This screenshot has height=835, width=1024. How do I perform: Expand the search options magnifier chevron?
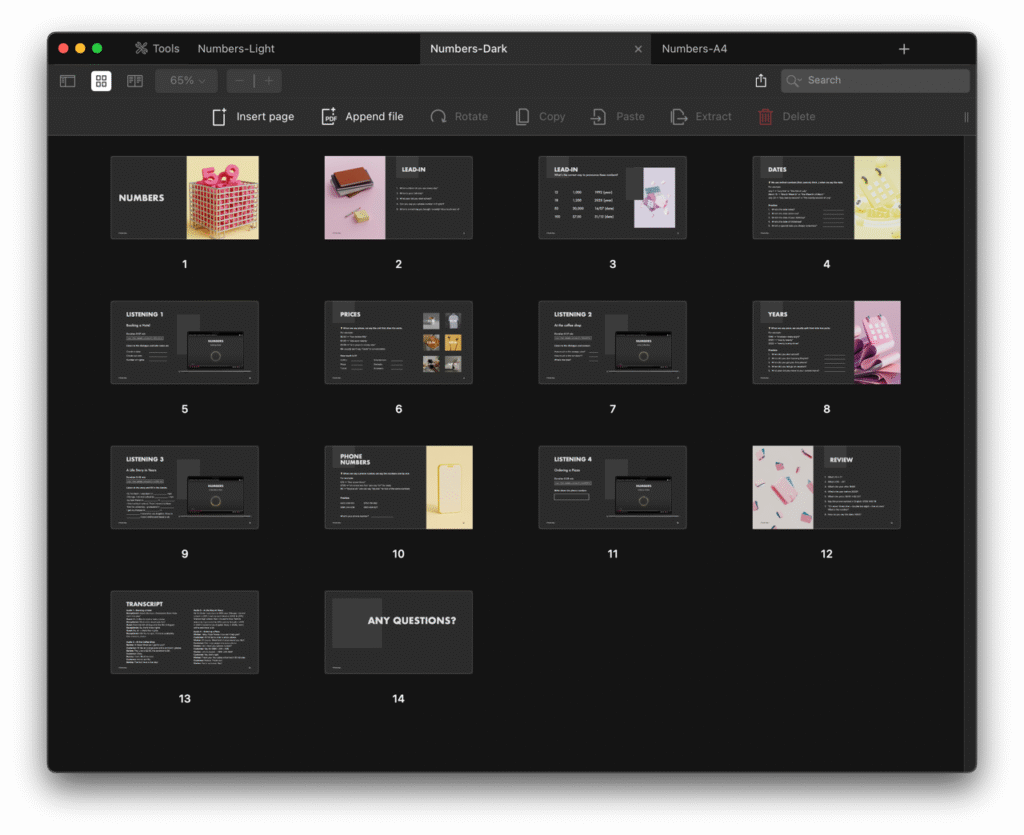[795, 81]
